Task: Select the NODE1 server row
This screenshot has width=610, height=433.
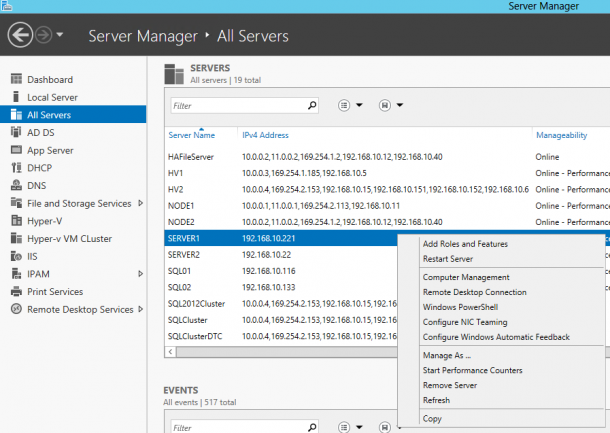Action: tap(387, 206)
